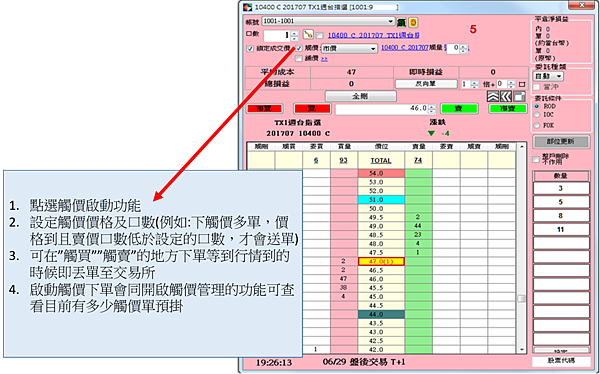
Task: Click the 46.0 price field spinner
Action: [x=432, y=109]
